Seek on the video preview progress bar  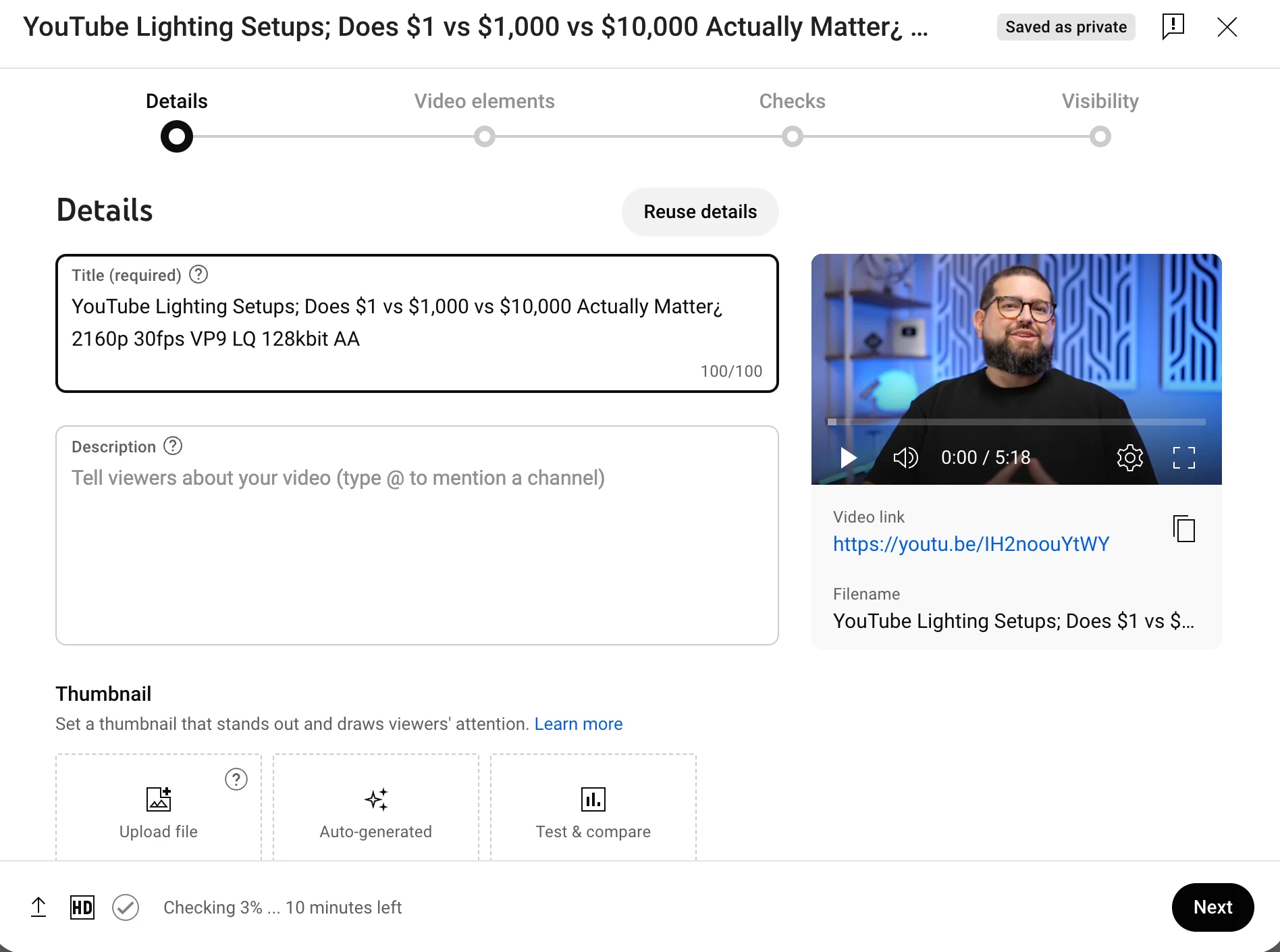(x=1017, y=422)
